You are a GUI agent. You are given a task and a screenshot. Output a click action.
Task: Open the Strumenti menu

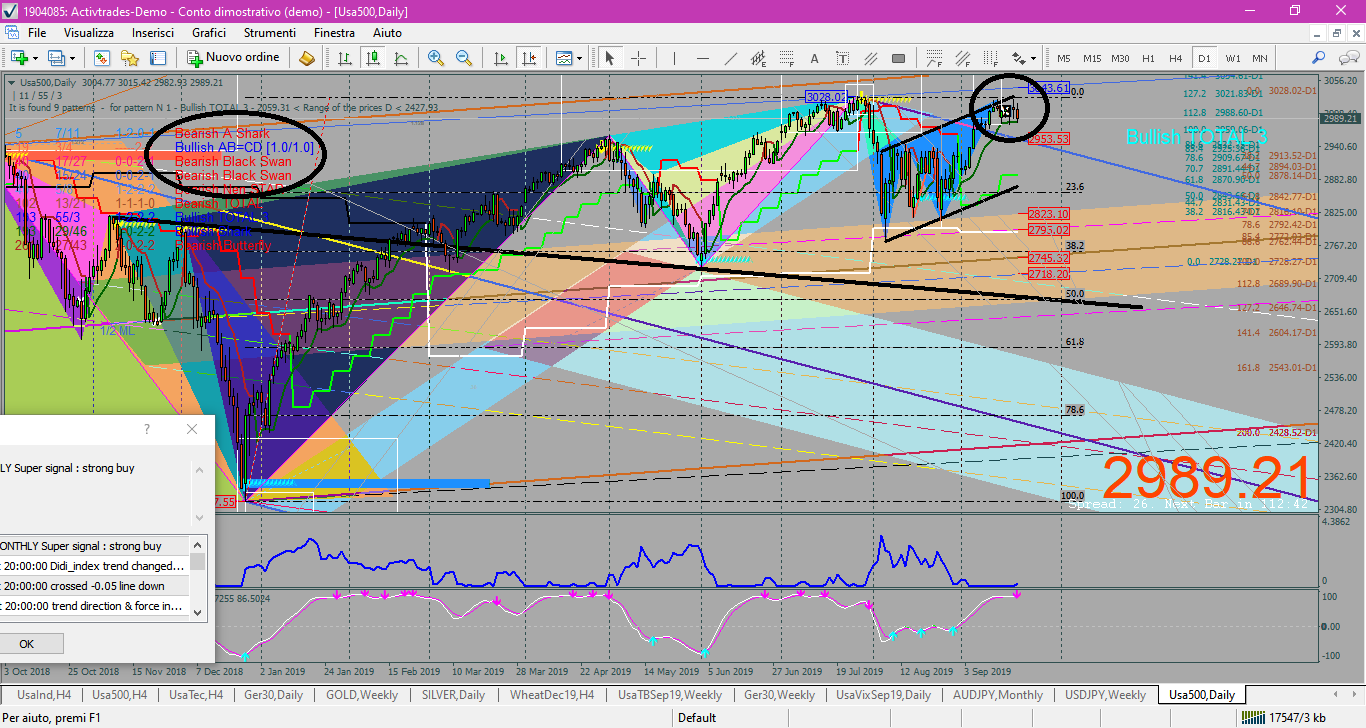[x=270, y=33]
